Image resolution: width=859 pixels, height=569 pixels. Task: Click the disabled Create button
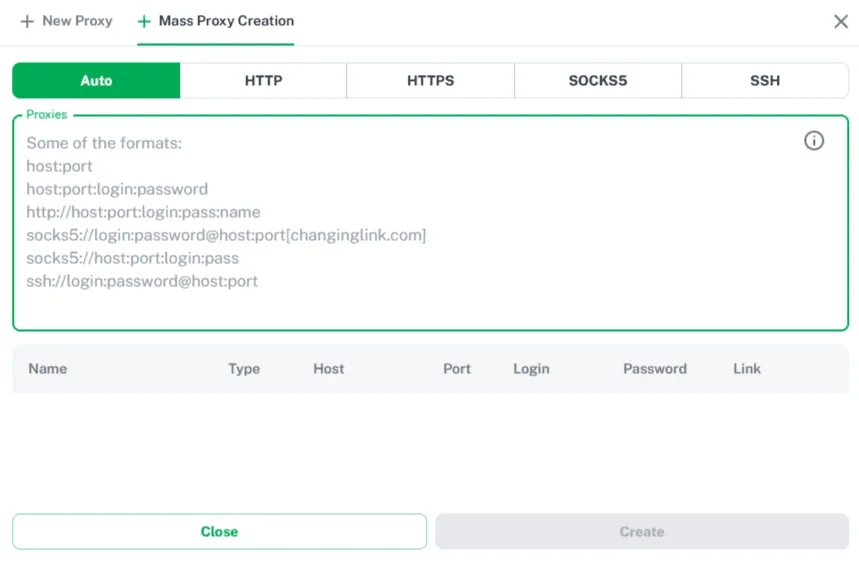(642, 531)
